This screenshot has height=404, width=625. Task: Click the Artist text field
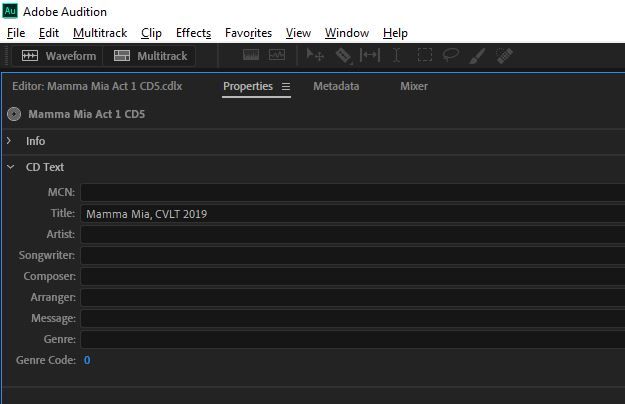click(x=350, y=234)
